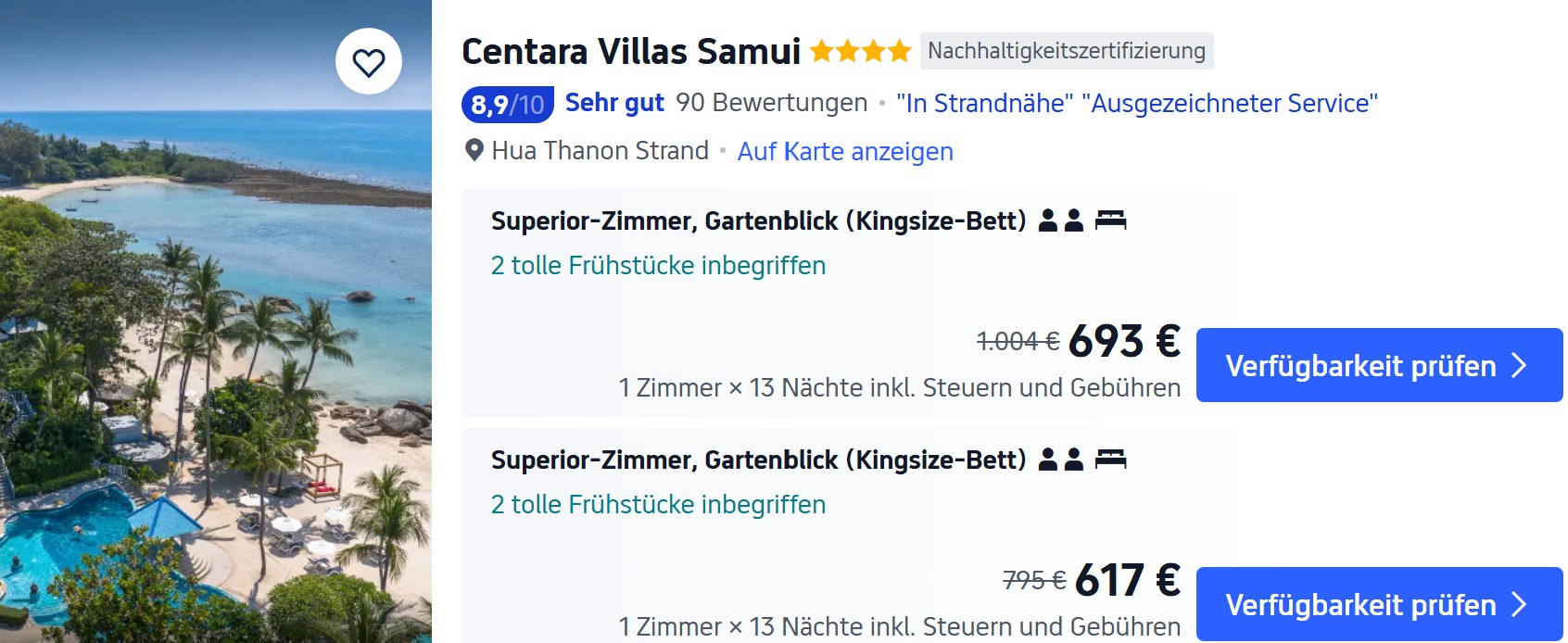The image size is (1568, 643).
Task: Check availability for the 617 € room
Action: (x=1378, y=604)
